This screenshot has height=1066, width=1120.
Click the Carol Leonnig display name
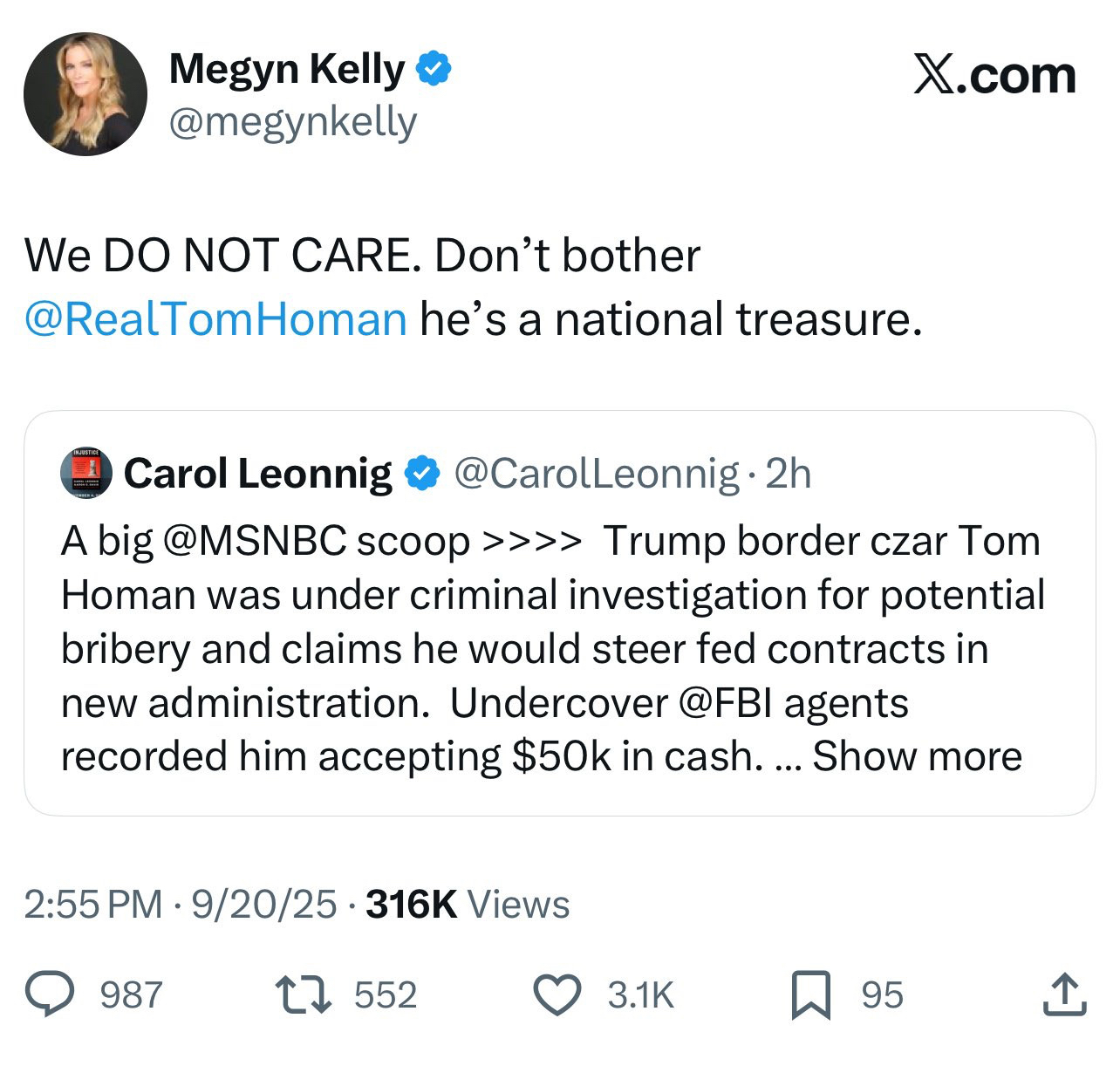tap(258, 474)
